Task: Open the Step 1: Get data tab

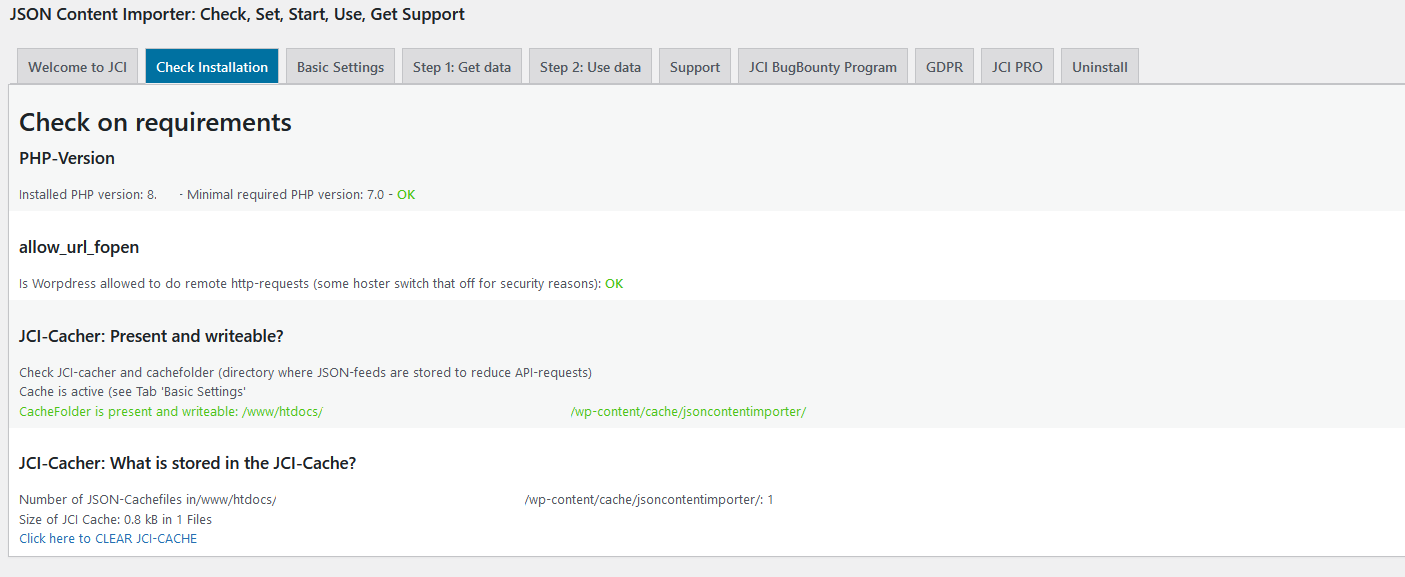Action: click(x=462, y=67)
